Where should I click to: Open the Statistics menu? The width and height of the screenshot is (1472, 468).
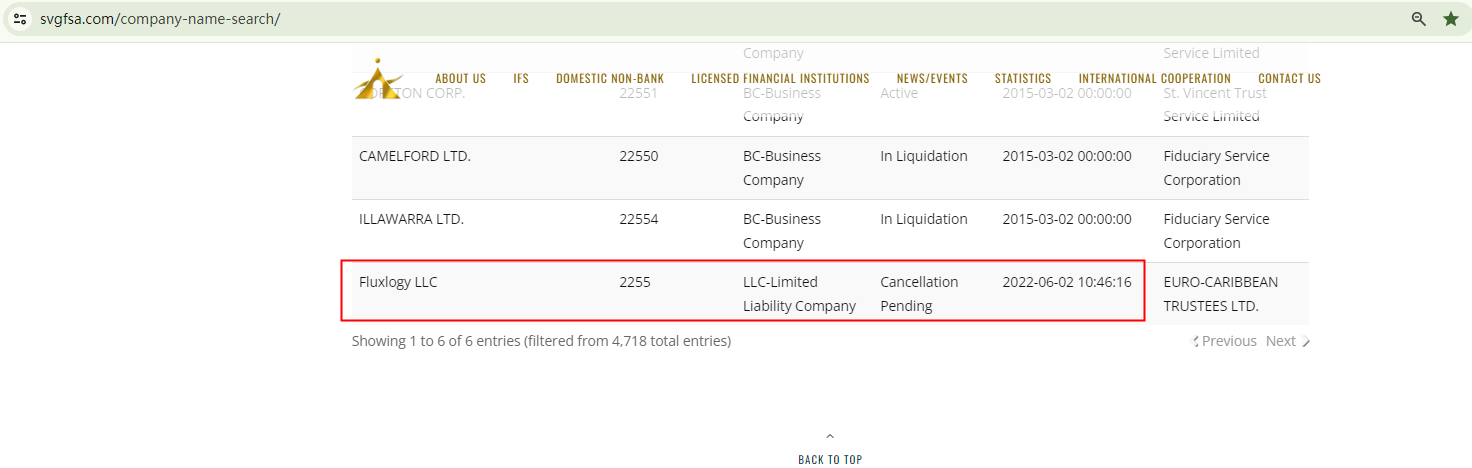click(1022, 78)
